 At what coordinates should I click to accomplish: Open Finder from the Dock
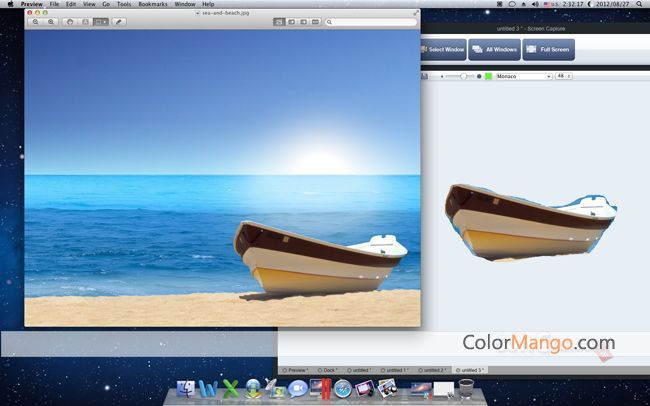tap(185, 389)
